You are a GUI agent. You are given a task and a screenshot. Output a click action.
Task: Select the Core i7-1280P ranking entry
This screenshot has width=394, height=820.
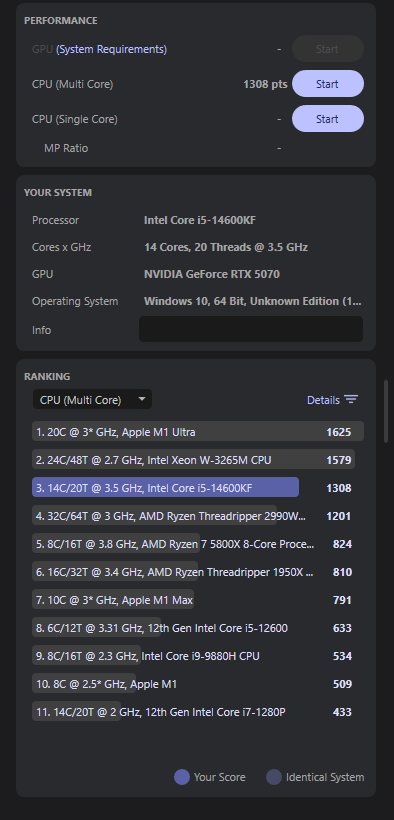click(198, 712)
